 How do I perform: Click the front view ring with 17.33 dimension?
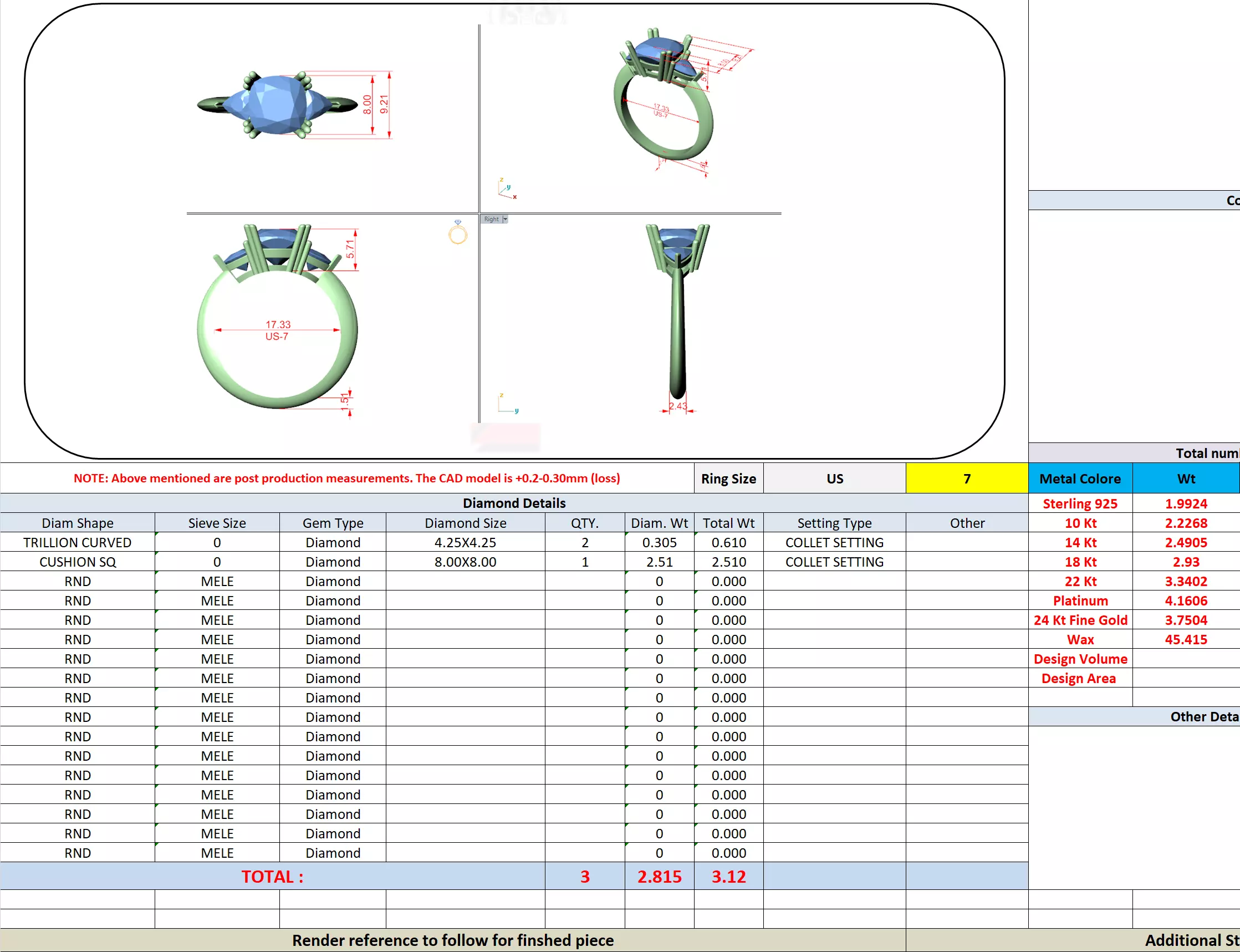[x=277, y=317]
